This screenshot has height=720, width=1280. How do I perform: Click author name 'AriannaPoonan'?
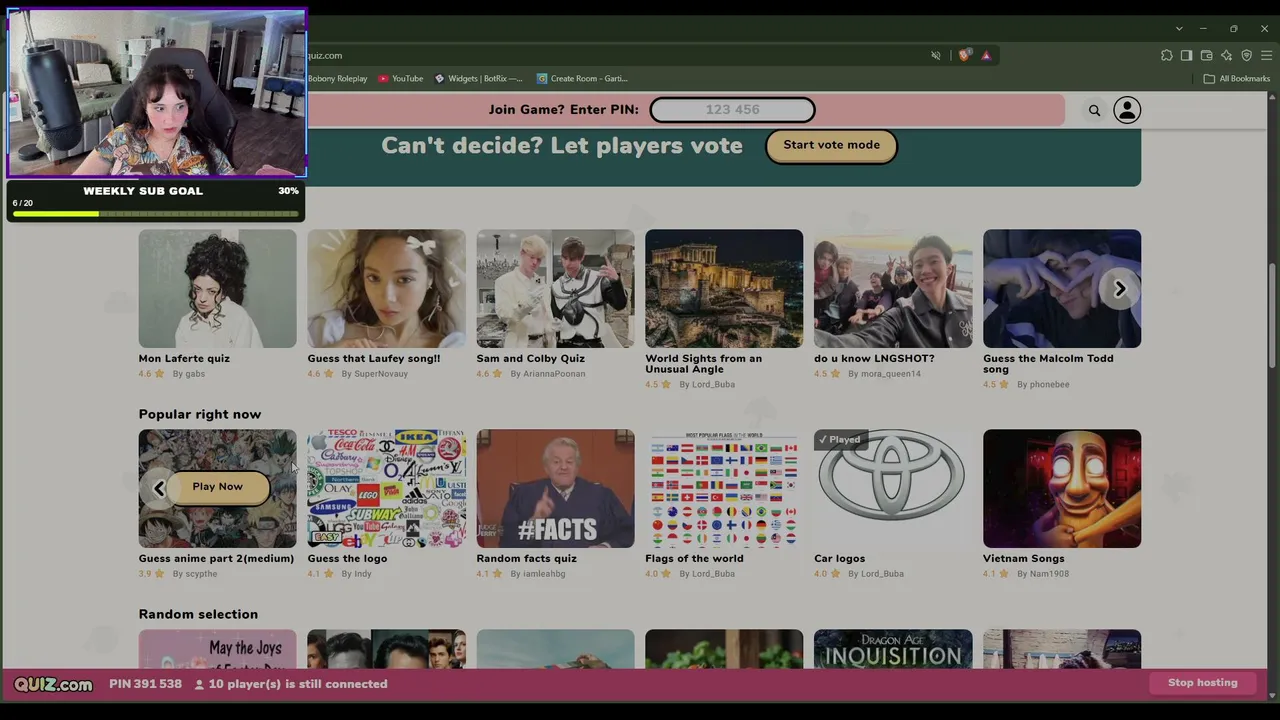pos(554,374)
